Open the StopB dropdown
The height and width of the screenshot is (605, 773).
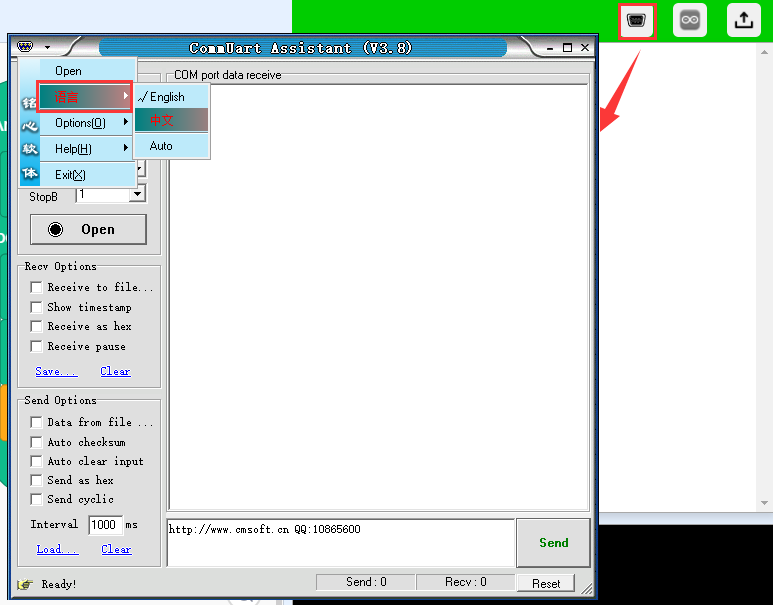[x=138, y=194]
